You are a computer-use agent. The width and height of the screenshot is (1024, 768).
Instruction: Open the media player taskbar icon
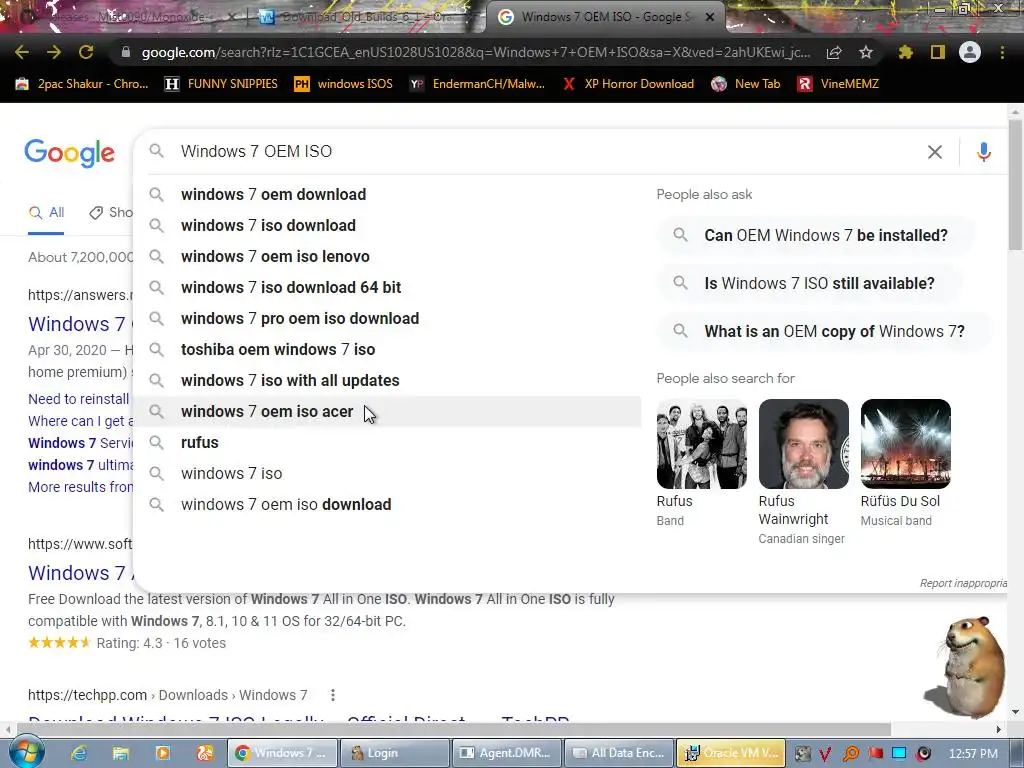tap(163, 753)
